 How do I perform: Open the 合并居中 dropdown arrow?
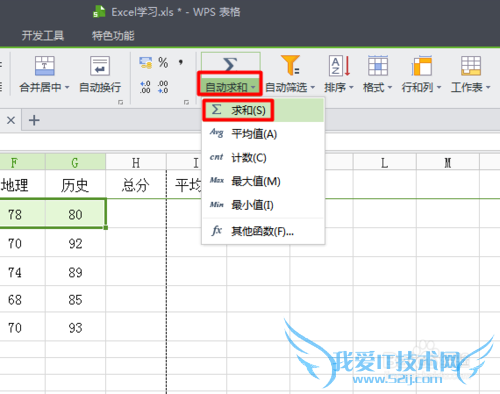(x=67, y=87)
